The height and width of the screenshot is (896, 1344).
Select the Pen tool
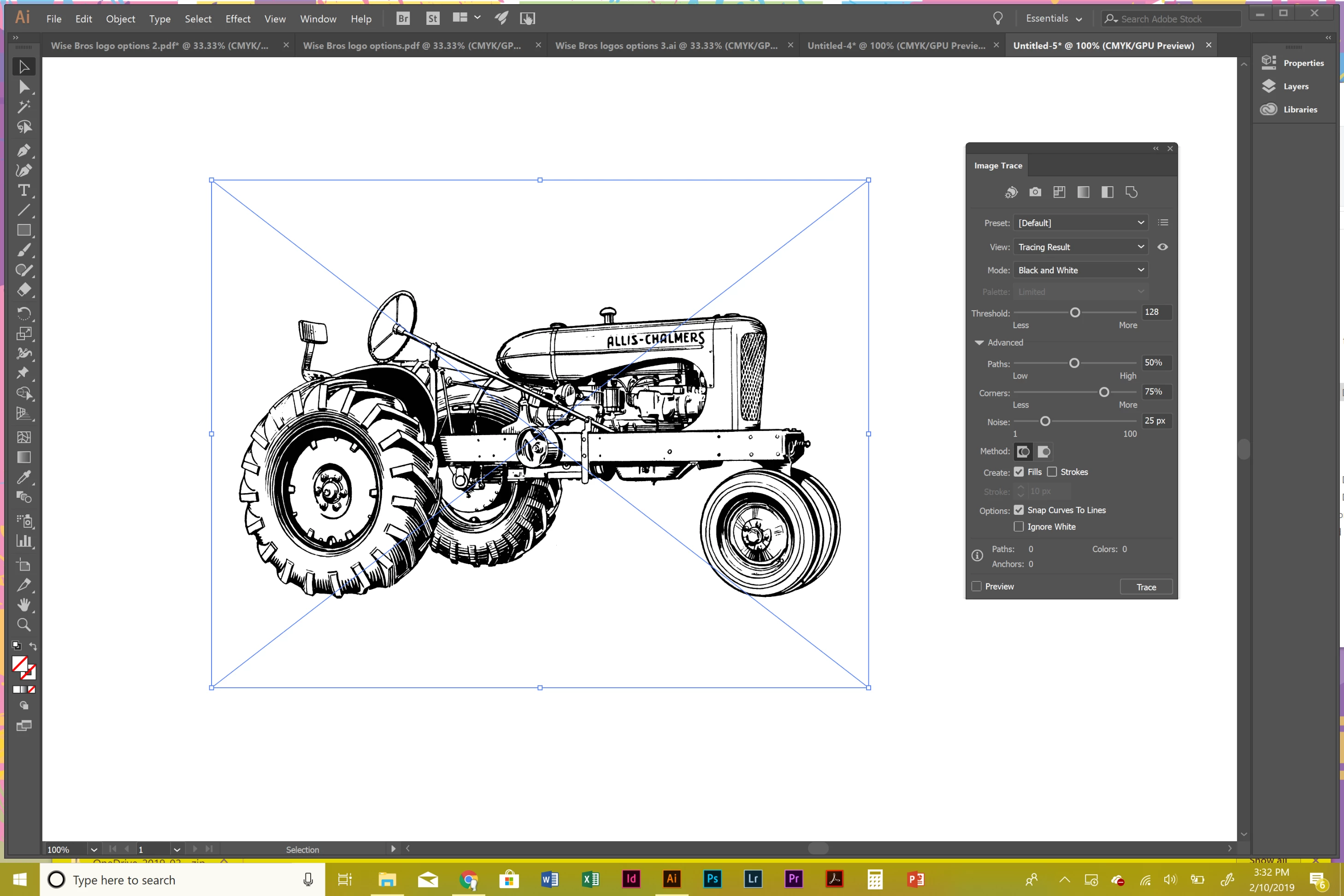tap(24, 151)
